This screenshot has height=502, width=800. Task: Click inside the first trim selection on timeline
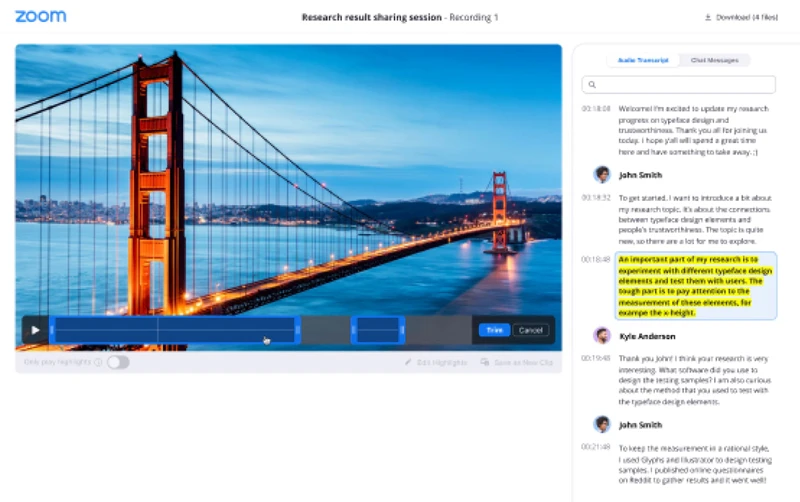click(x=175, y=330)
